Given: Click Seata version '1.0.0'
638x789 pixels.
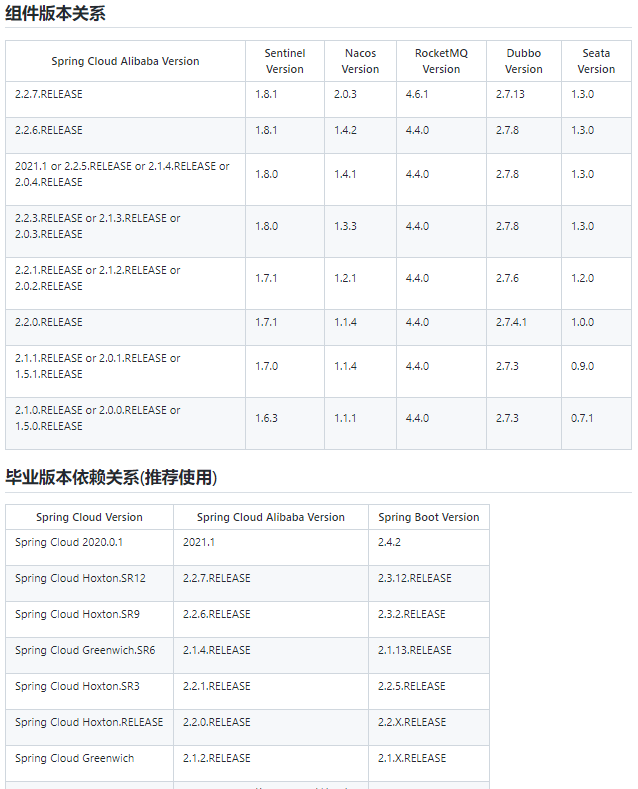Looking at the screenshot, I should [582, 322].
